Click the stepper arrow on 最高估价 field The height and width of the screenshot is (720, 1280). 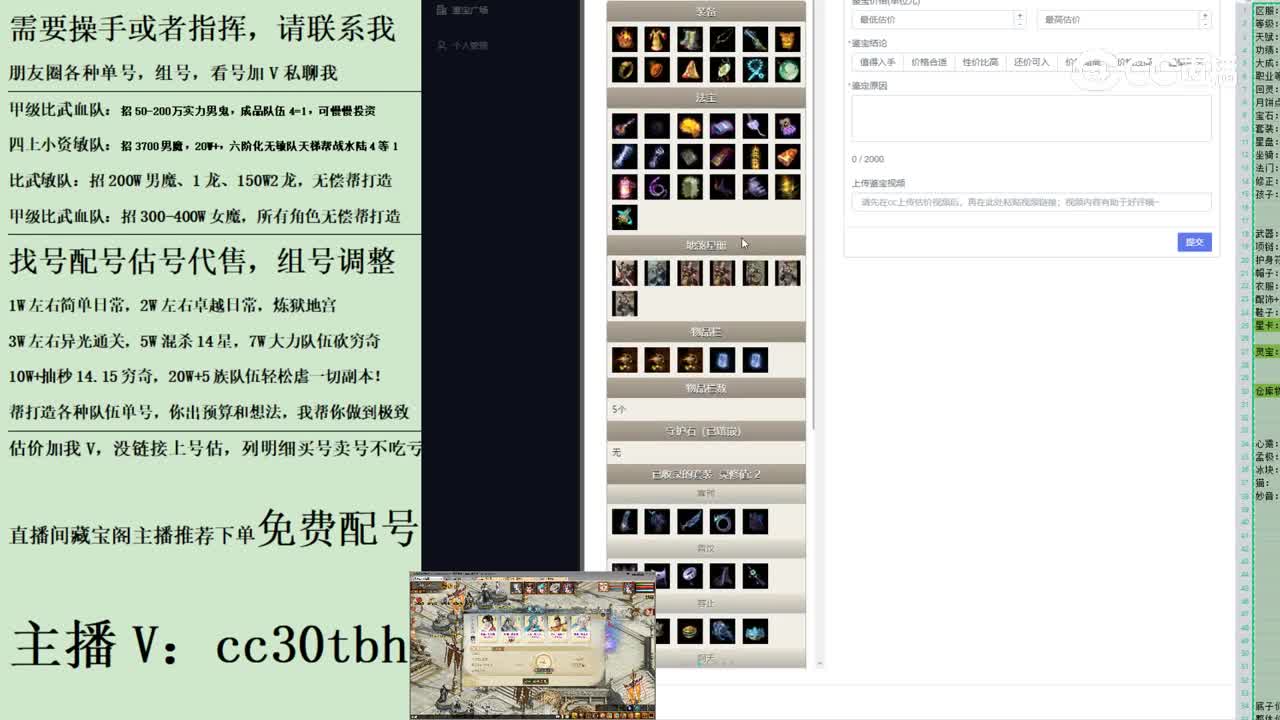click(x=1205, y=19)
